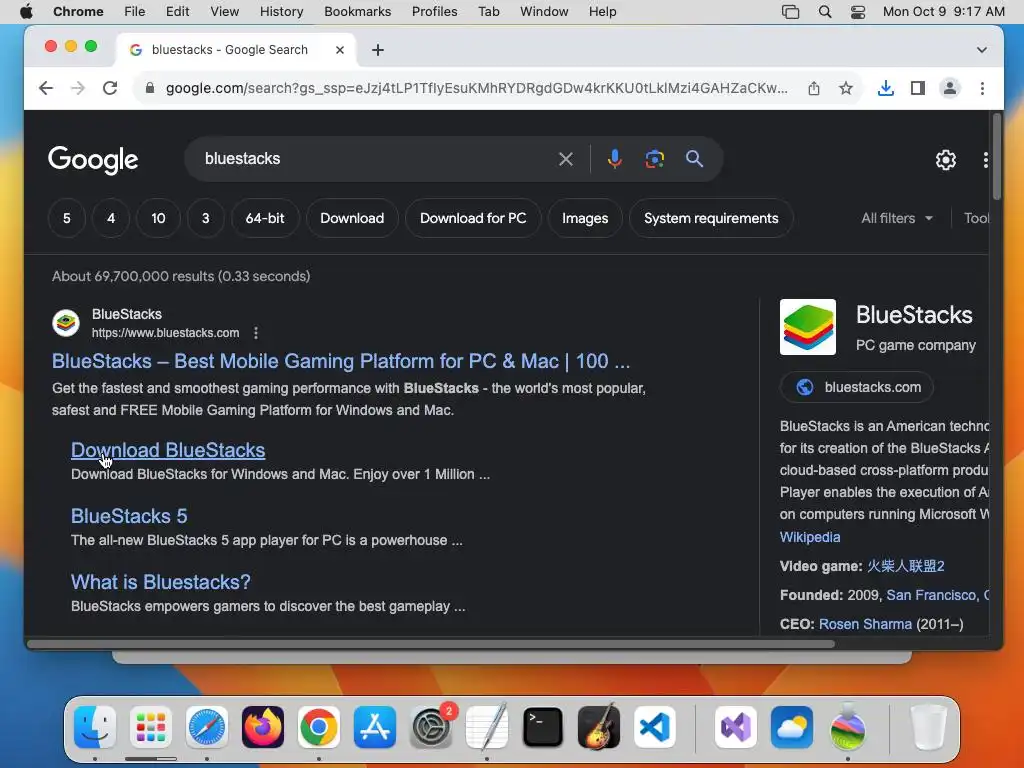Click the magnifier search button

click(694, 159)
